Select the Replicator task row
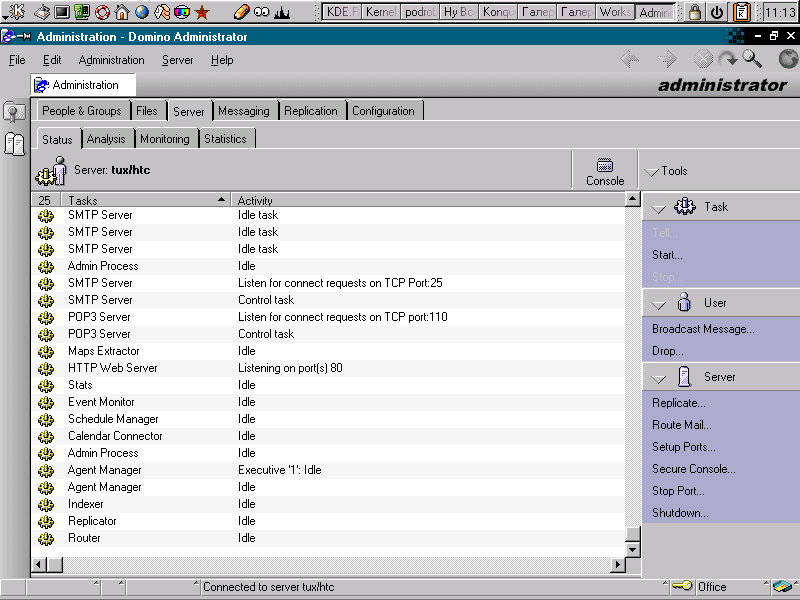 click(328, 521)
